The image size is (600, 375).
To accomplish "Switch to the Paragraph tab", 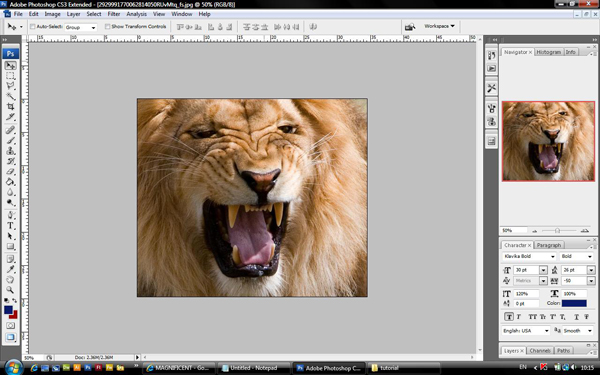I will [x=549, y=245].
